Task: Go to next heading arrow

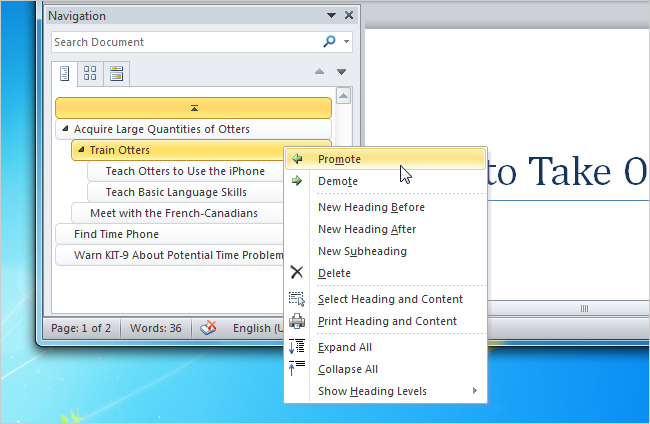Action: [x=341, y=72]
